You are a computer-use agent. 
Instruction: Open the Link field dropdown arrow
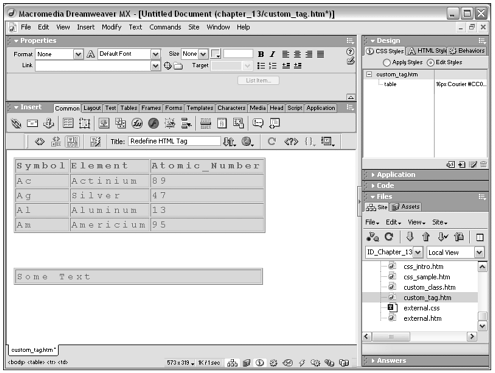coord(155,66)
